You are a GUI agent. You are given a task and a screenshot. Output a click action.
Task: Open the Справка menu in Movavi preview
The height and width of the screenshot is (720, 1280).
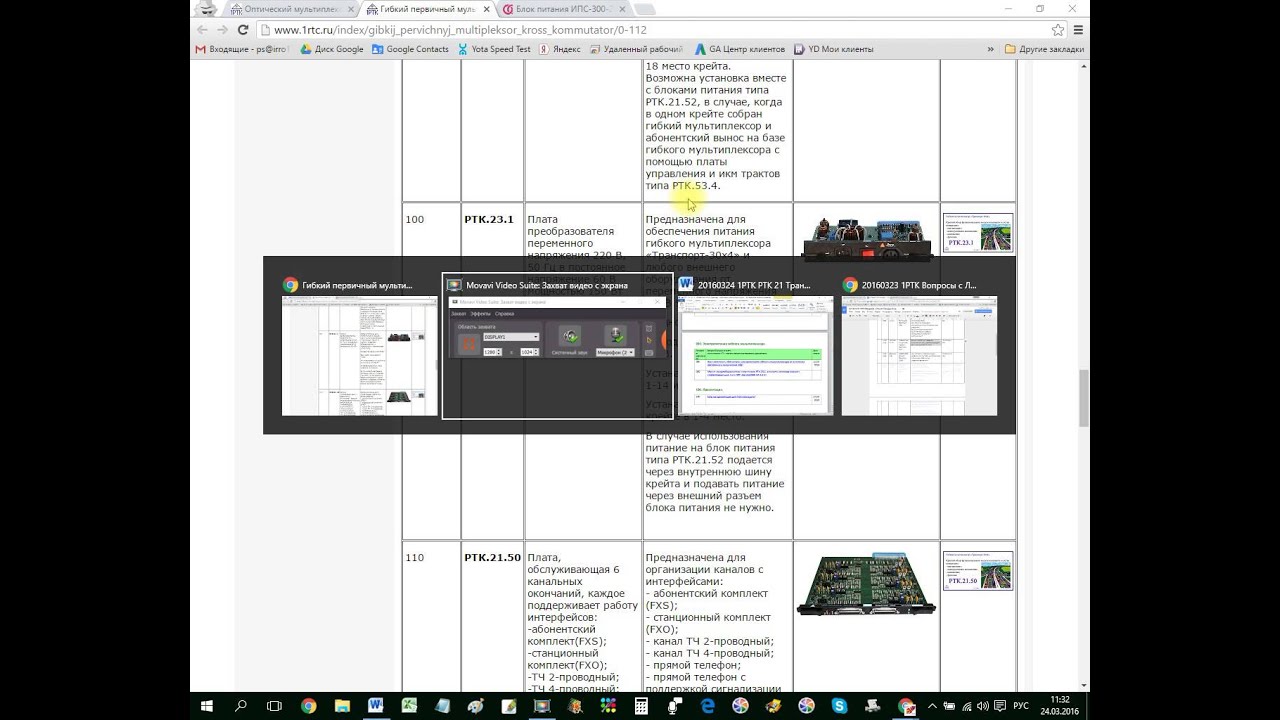[505, 314]
